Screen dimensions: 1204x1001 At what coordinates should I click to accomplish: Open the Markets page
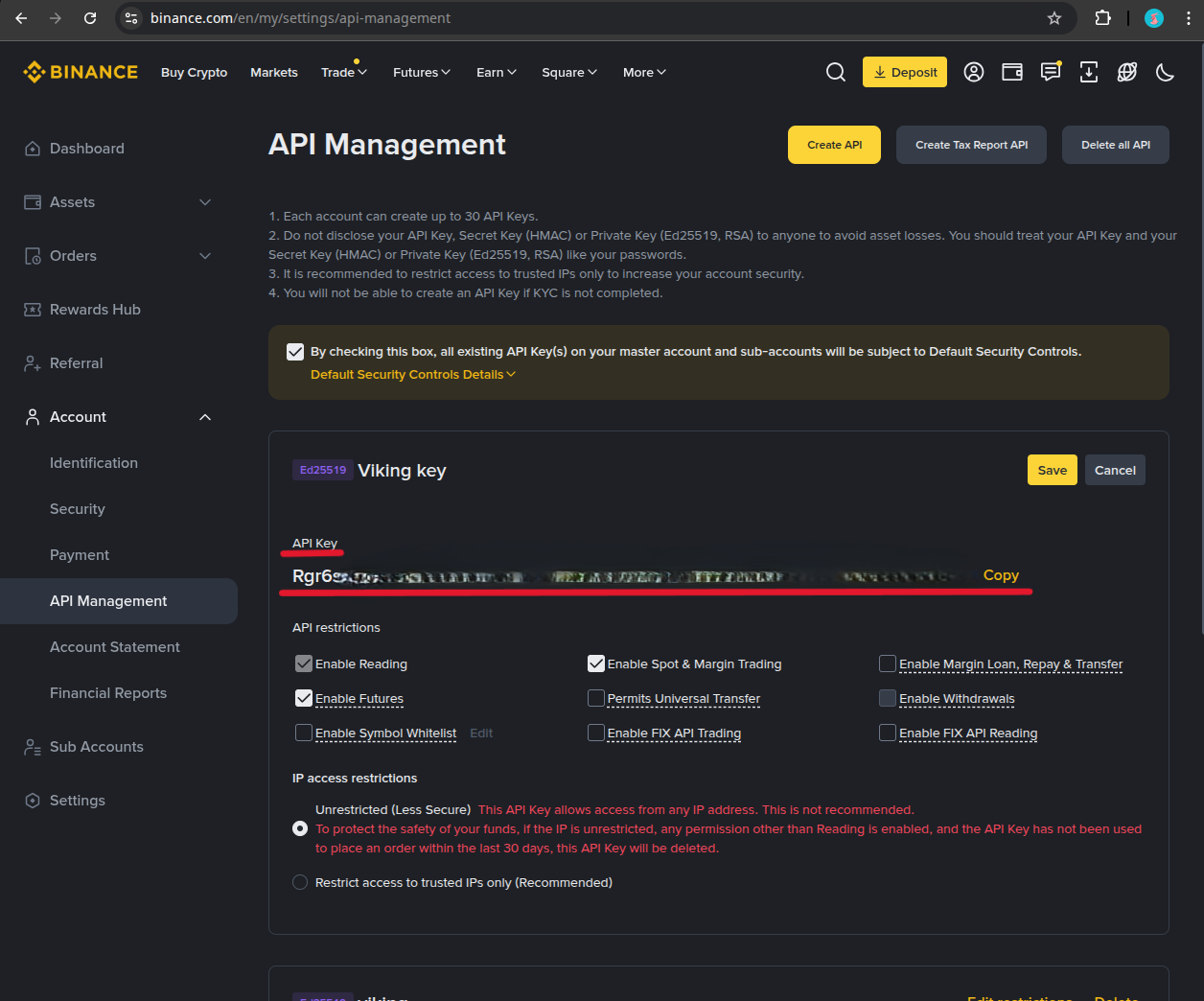click(x=274, y=72)
